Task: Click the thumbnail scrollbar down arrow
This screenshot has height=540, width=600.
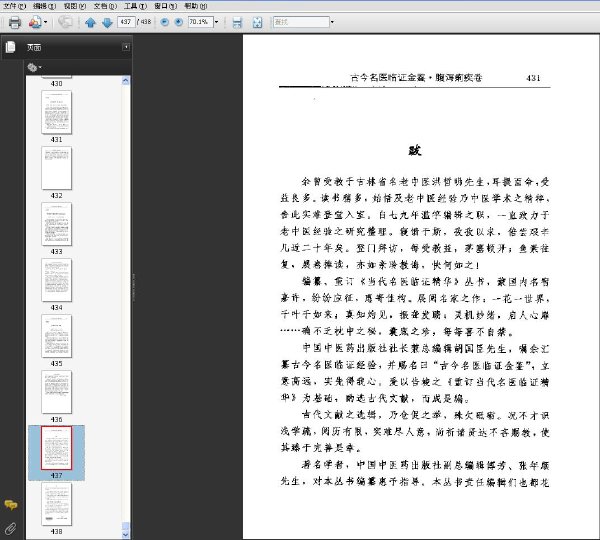Action: pos(126,535)
